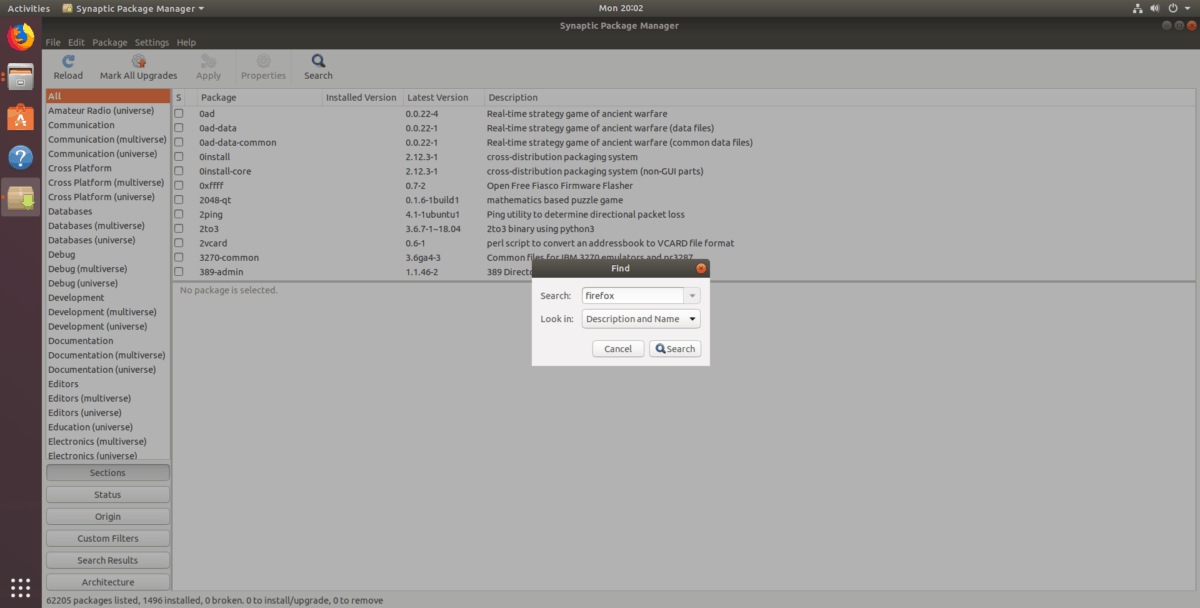The image size is (1200, 608).
Task: Mark the 2ping package checkbox
Action: pos(179,214)
